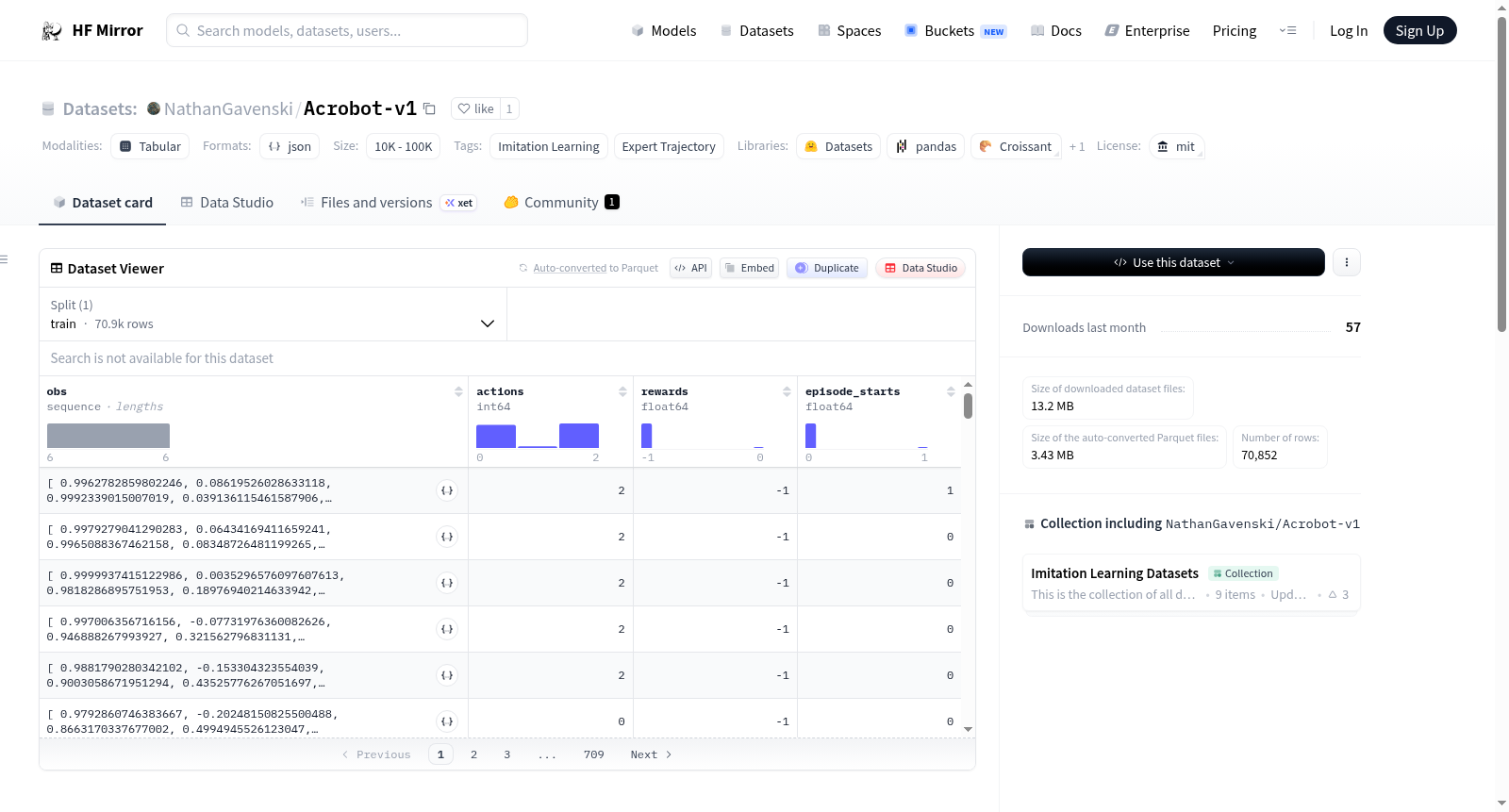Show the +1 additional libraries
The width and height of the screenshot is (1509, 812).
click(x=1077, y=146)
